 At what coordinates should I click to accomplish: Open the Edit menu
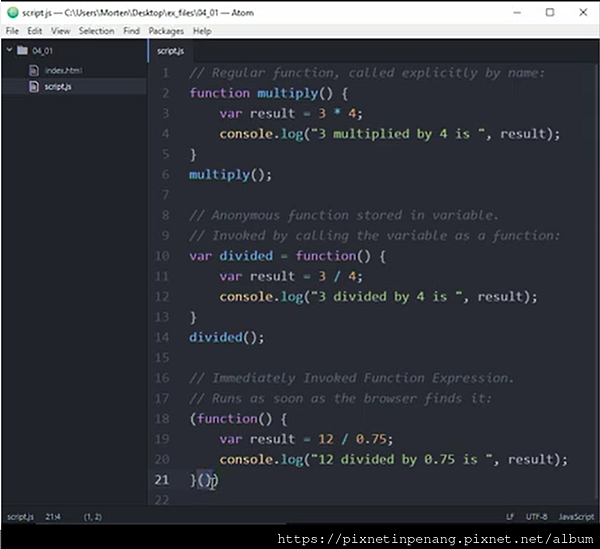tap(34, 31)
